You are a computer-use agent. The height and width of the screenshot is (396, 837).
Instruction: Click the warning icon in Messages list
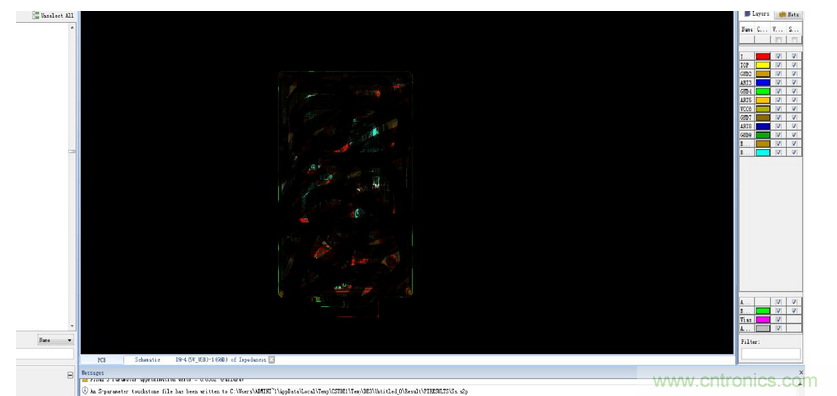pos(85,380)
